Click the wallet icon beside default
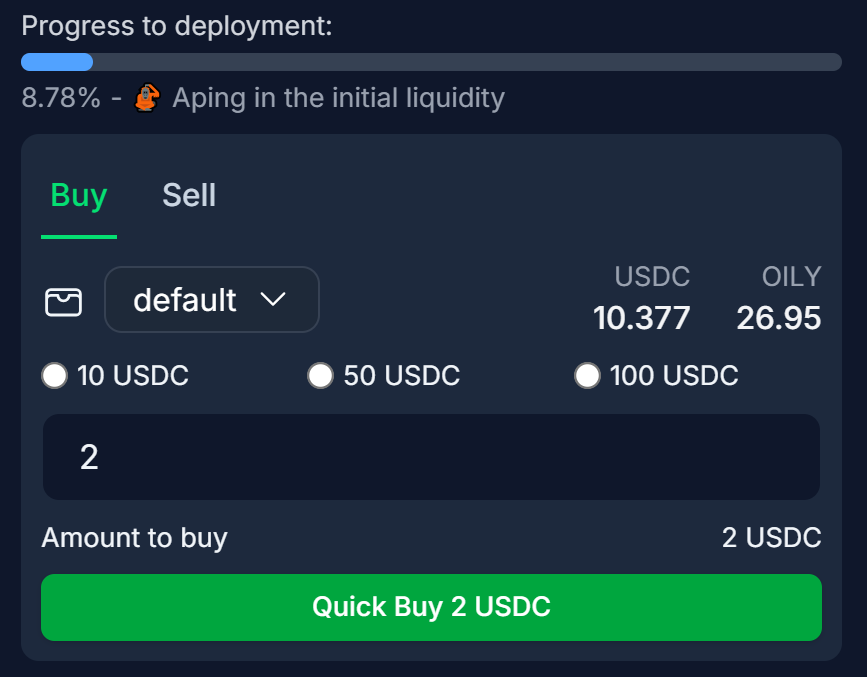Viewport: 867px width, 677px height. click(63, 301)
